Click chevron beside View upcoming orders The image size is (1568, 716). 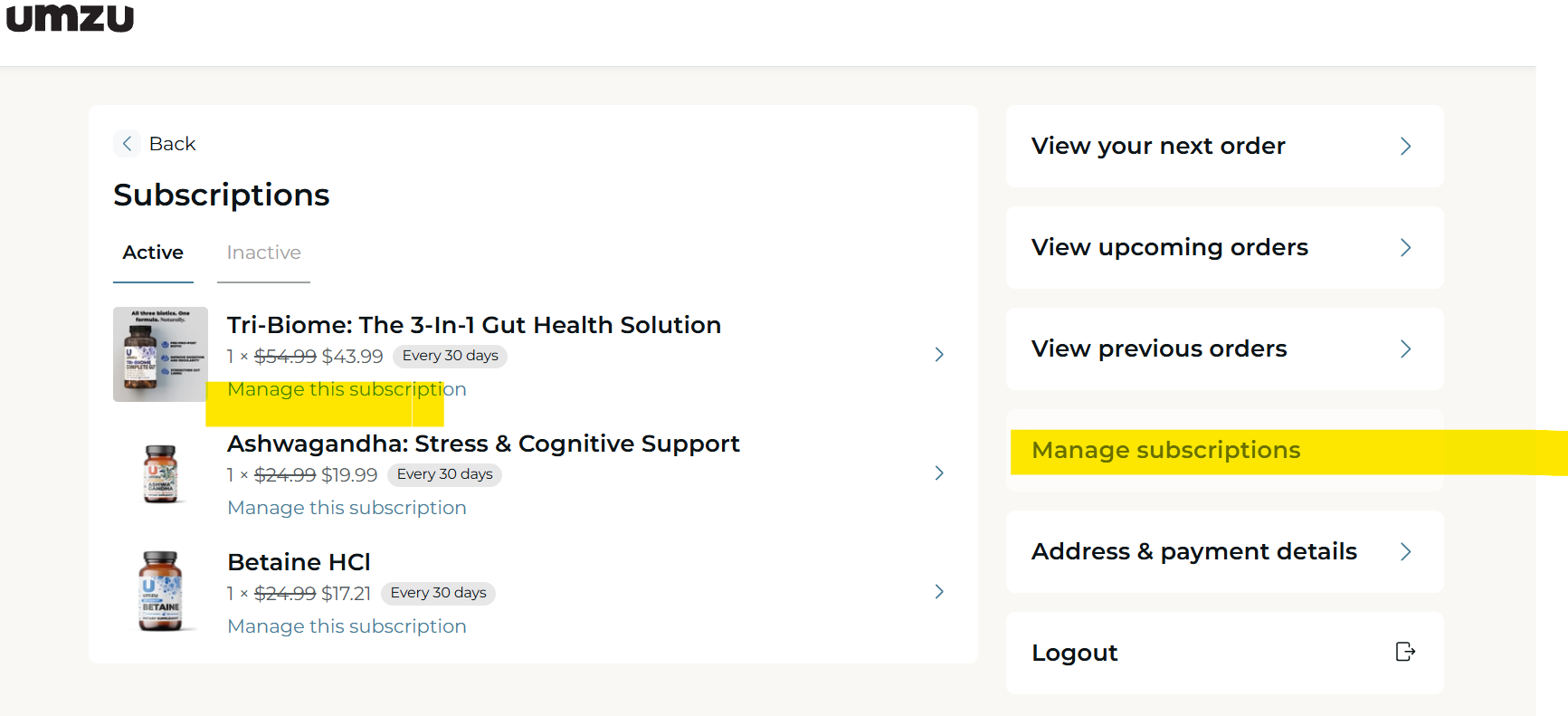point(1405,248)
